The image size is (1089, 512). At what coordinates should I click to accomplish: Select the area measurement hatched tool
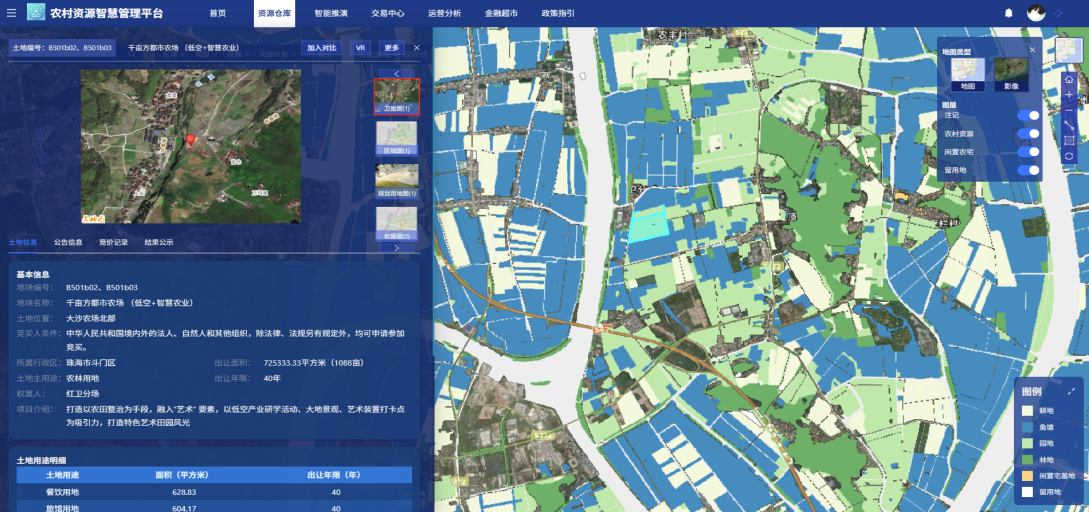pyautogui.click(x=1069, y=141)
